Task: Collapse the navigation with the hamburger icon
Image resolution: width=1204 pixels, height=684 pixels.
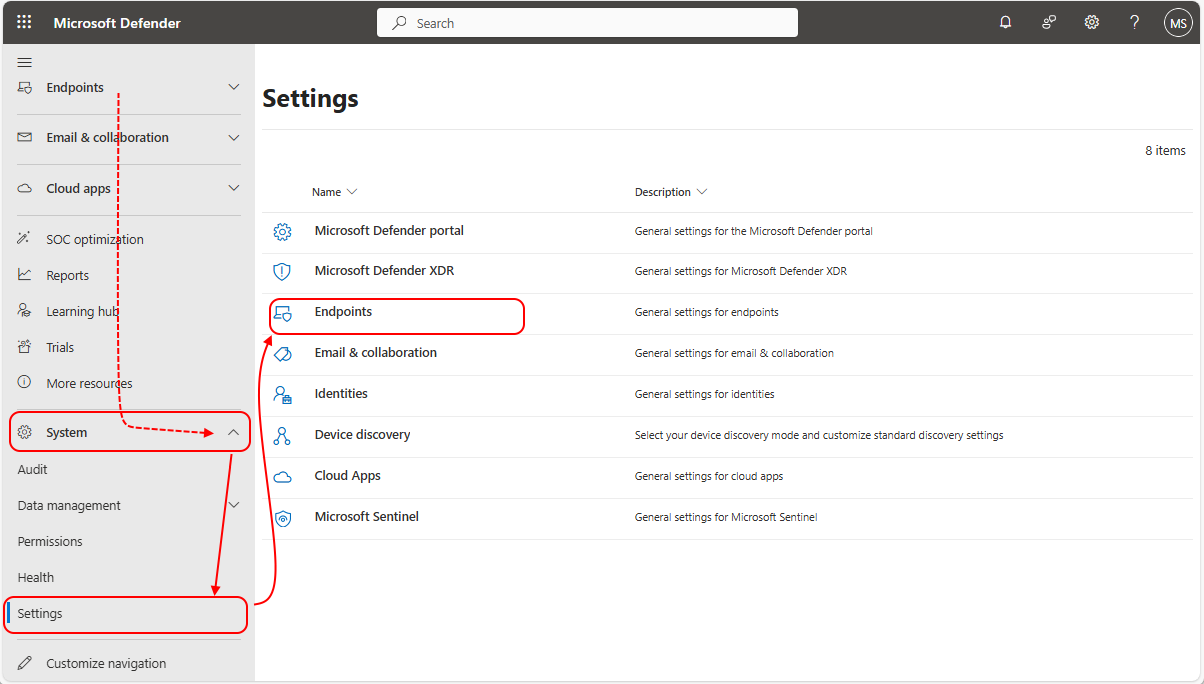Action: click(24, 61)
